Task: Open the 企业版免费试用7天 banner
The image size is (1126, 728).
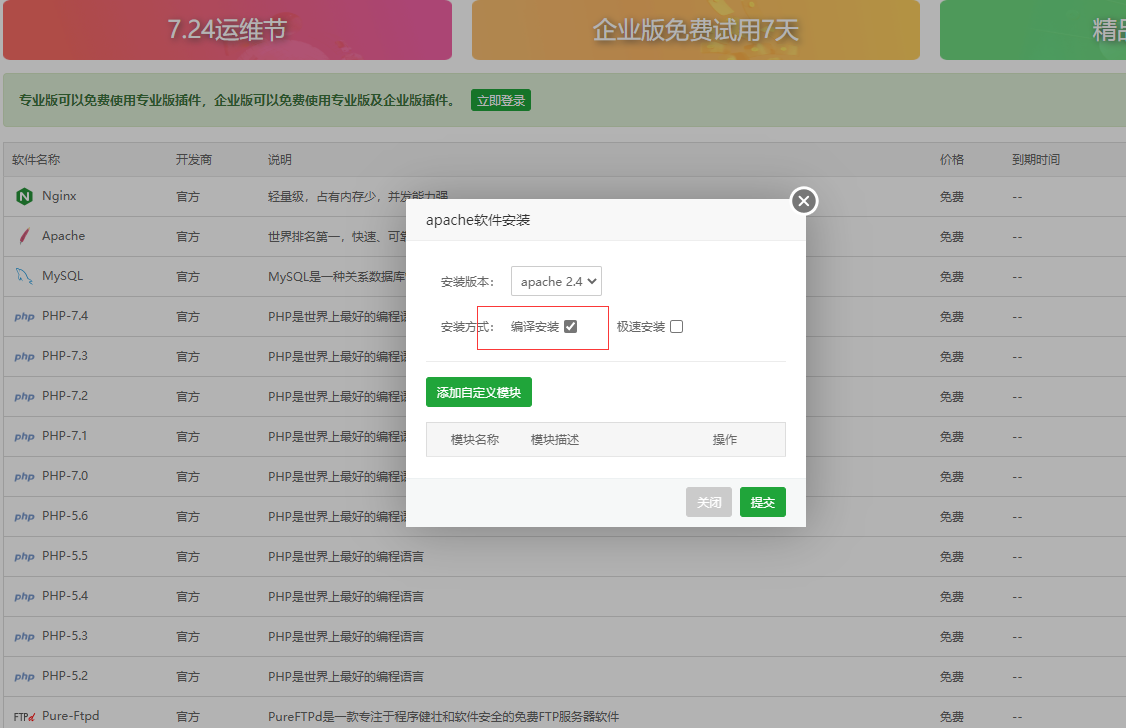Action: coord(696,29)
